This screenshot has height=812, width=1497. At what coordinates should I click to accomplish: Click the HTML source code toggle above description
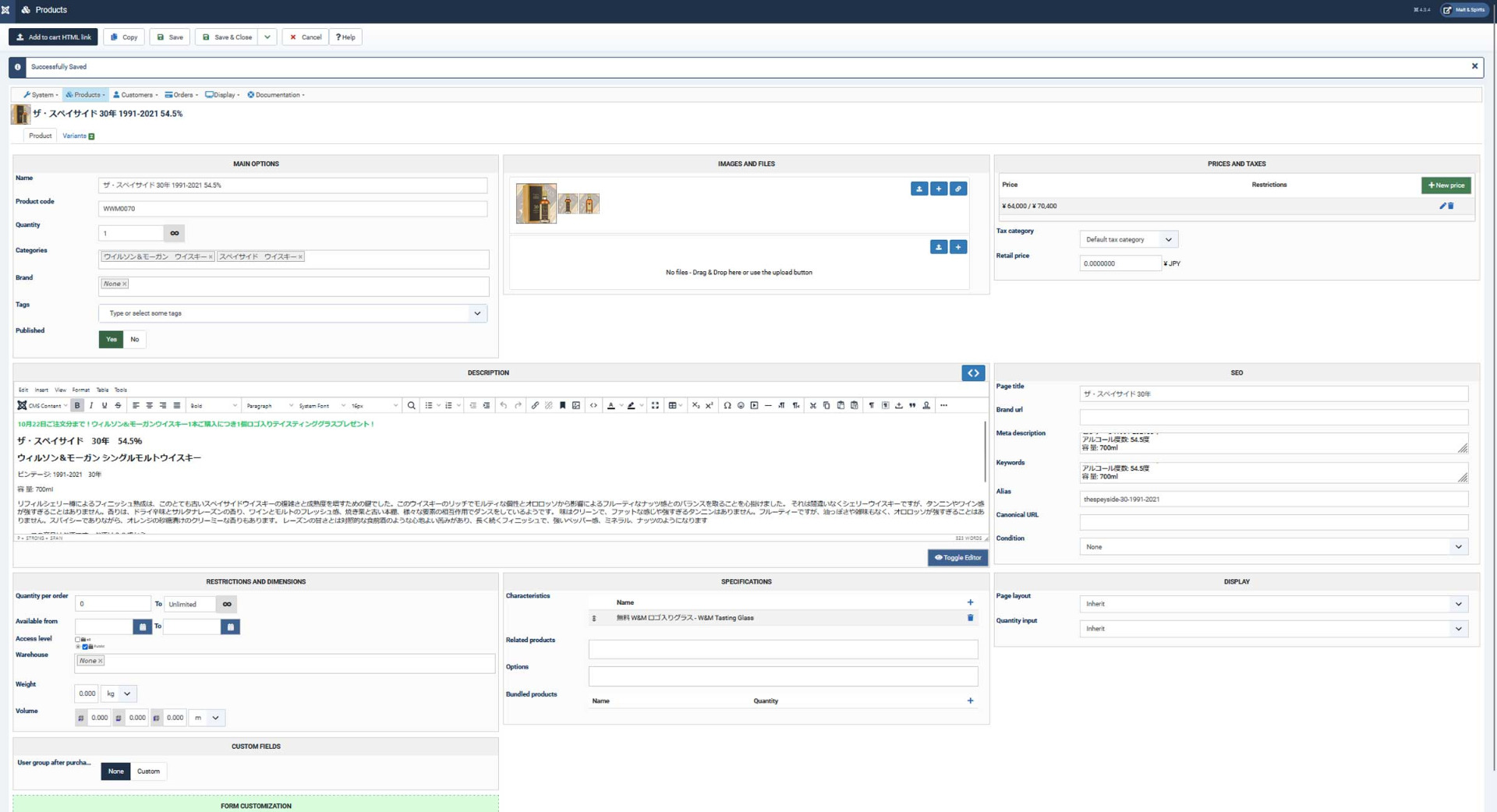click(x=973, y=373)
